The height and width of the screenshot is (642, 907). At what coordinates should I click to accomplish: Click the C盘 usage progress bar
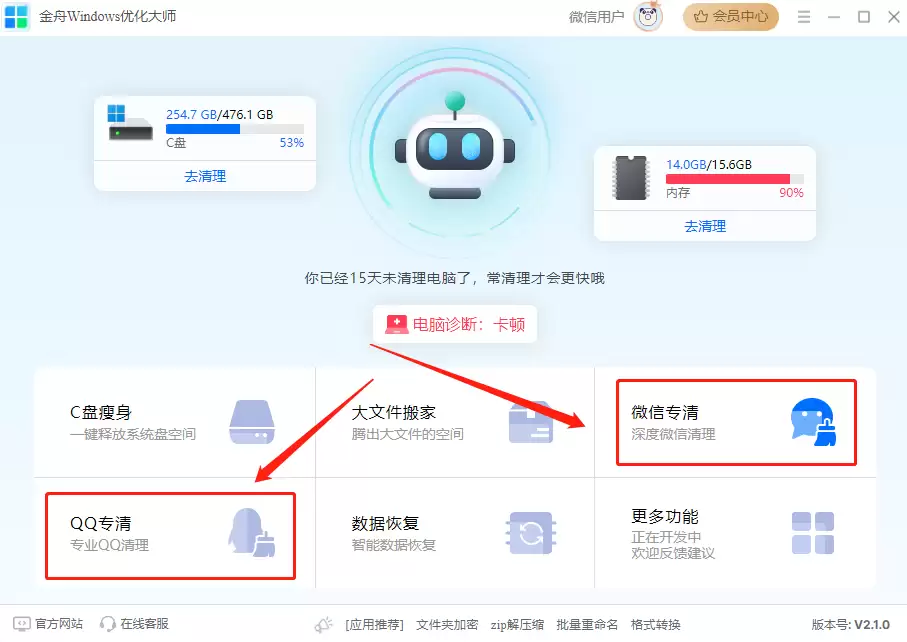(234, 129)
